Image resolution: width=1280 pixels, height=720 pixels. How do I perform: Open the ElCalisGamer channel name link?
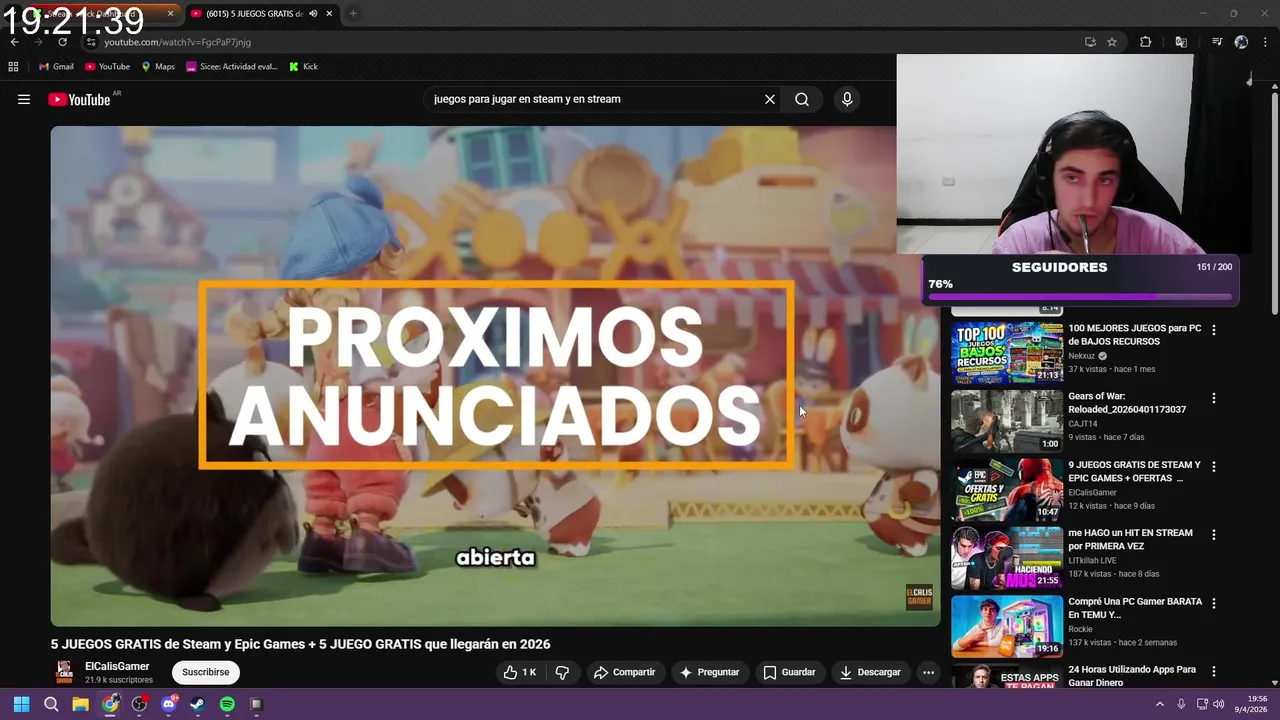117,666
